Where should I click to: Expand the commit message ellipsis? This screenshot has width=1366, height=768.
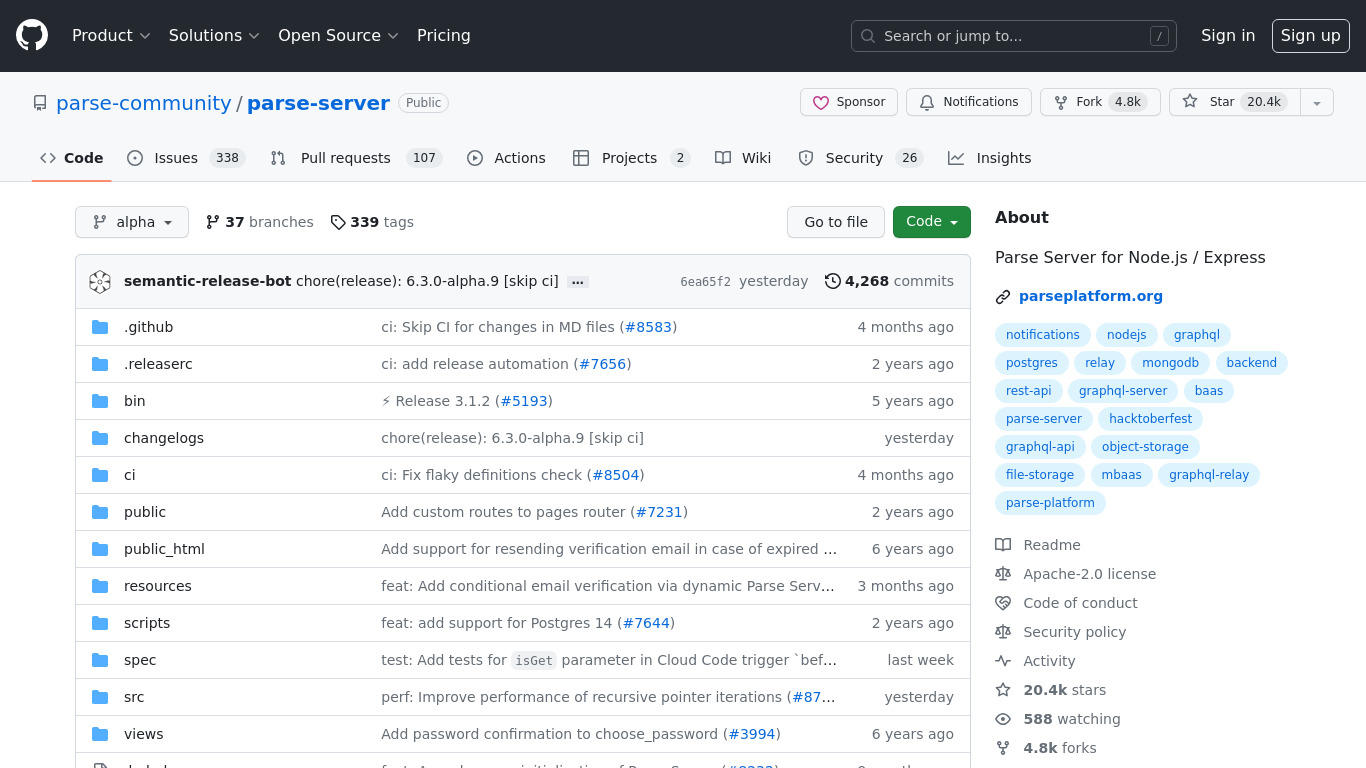pos(577,282)
